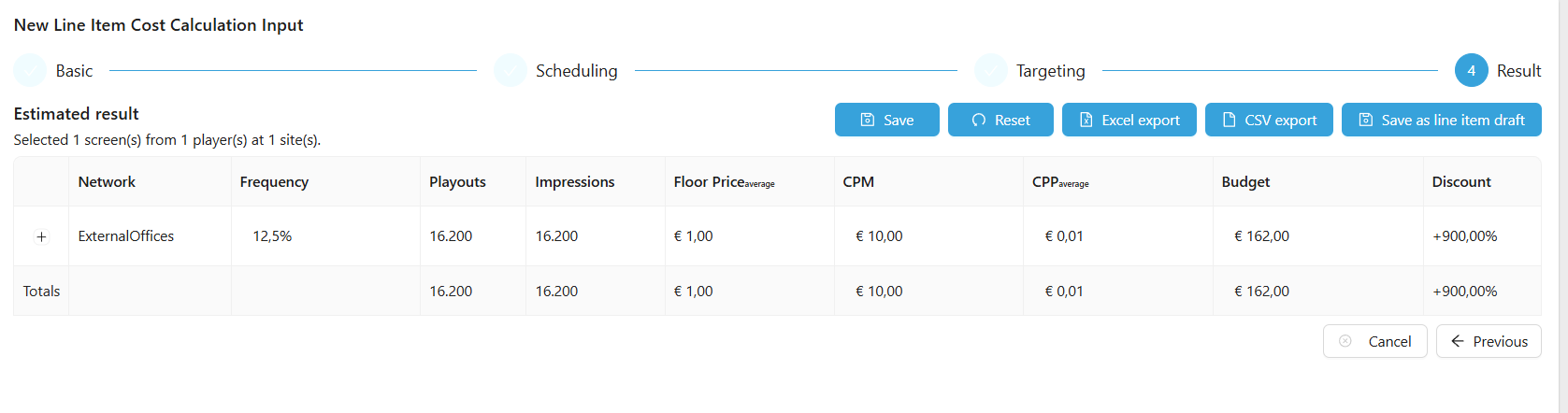Click the Previous button left arrow icon
The image size is (1568, 413).
(1458, 341)
